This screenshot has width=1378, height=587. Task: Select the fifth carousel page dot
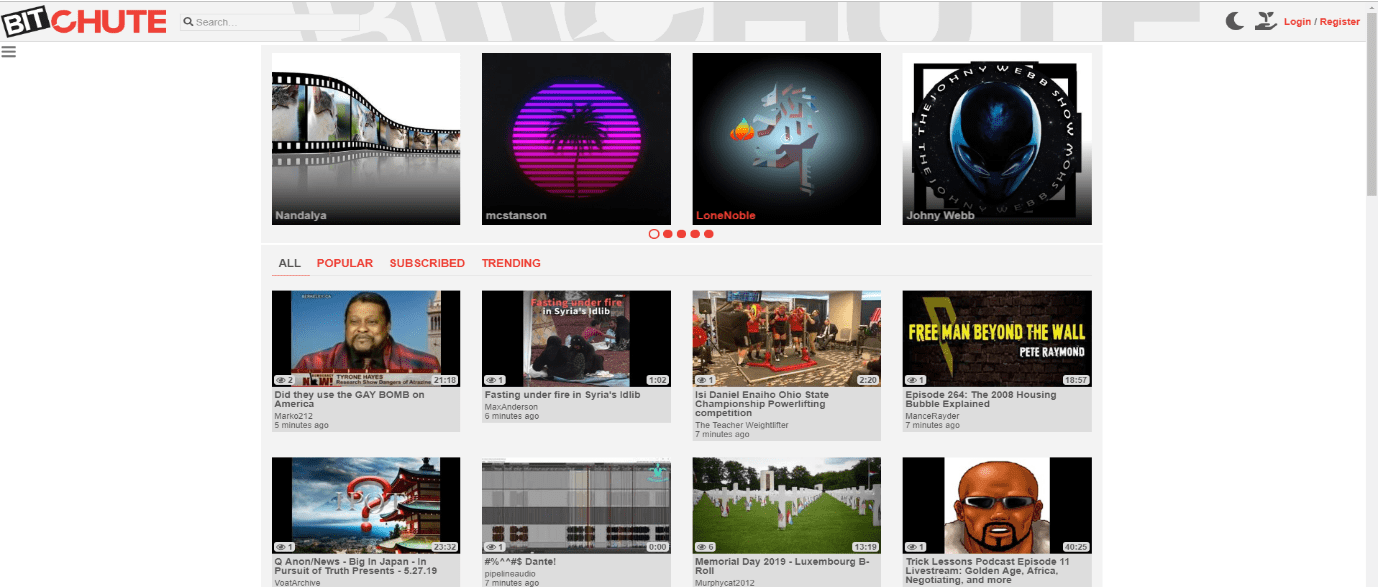click(x=709, y=234)
